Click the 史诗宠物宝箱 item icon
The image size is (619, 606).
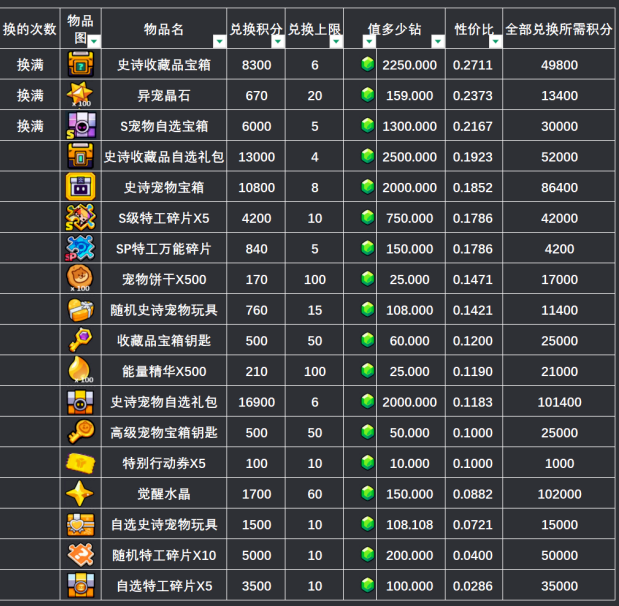(81, 187)
